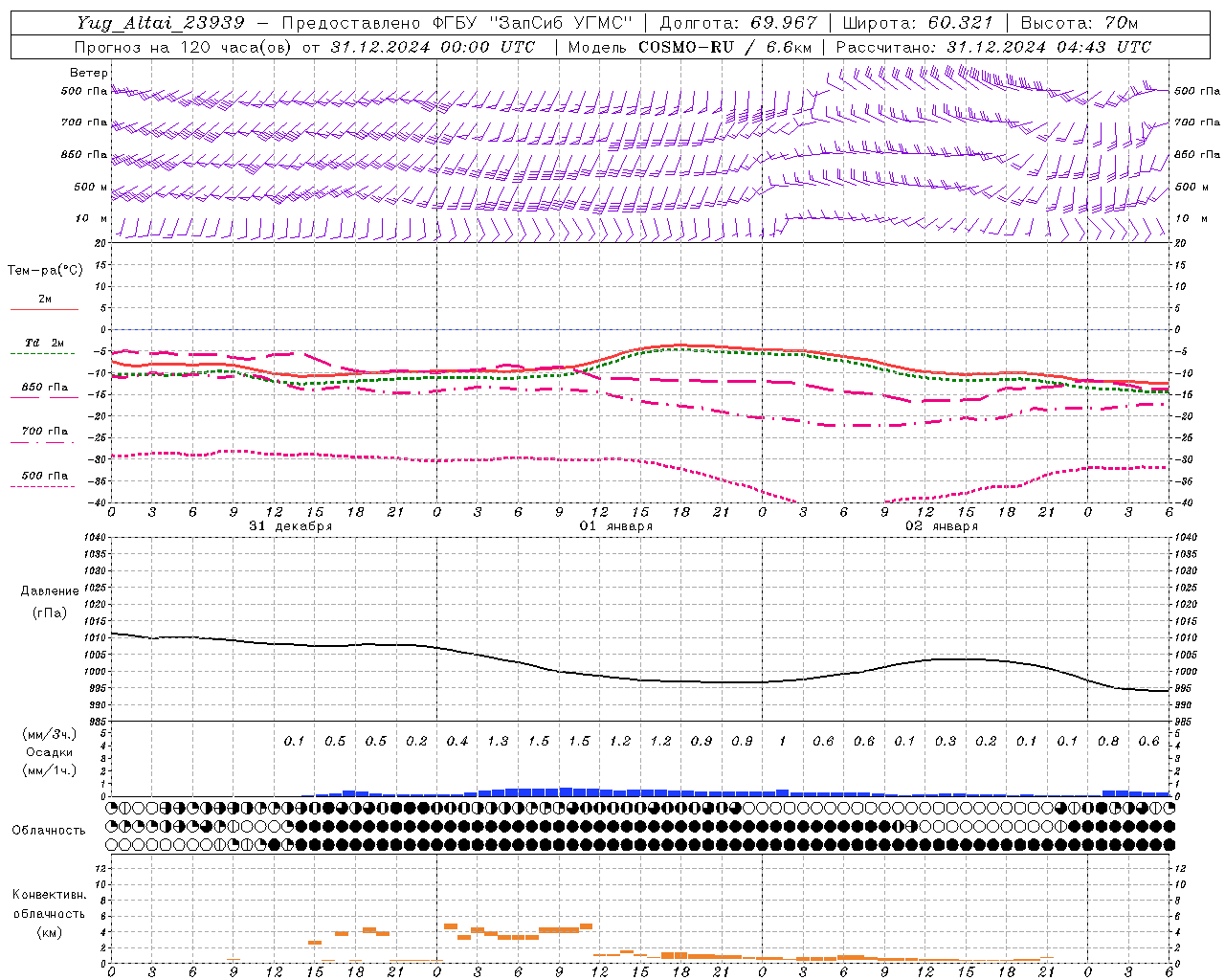1225x980 pixels.
Task: Click the Давление pressure chart label
Action: 50,591
